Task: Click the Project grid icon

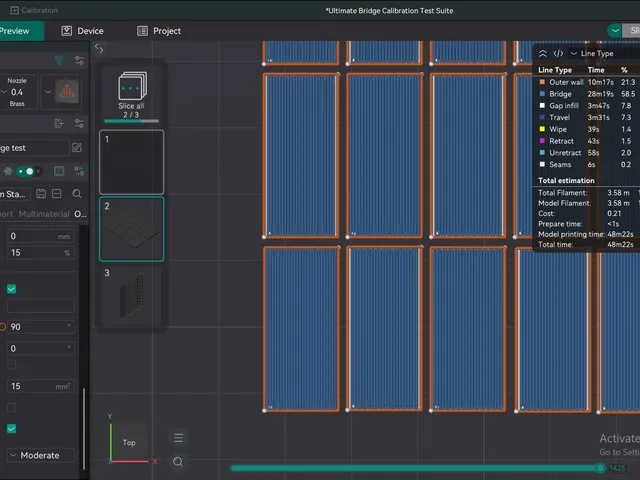Action: tap(142, 31)
